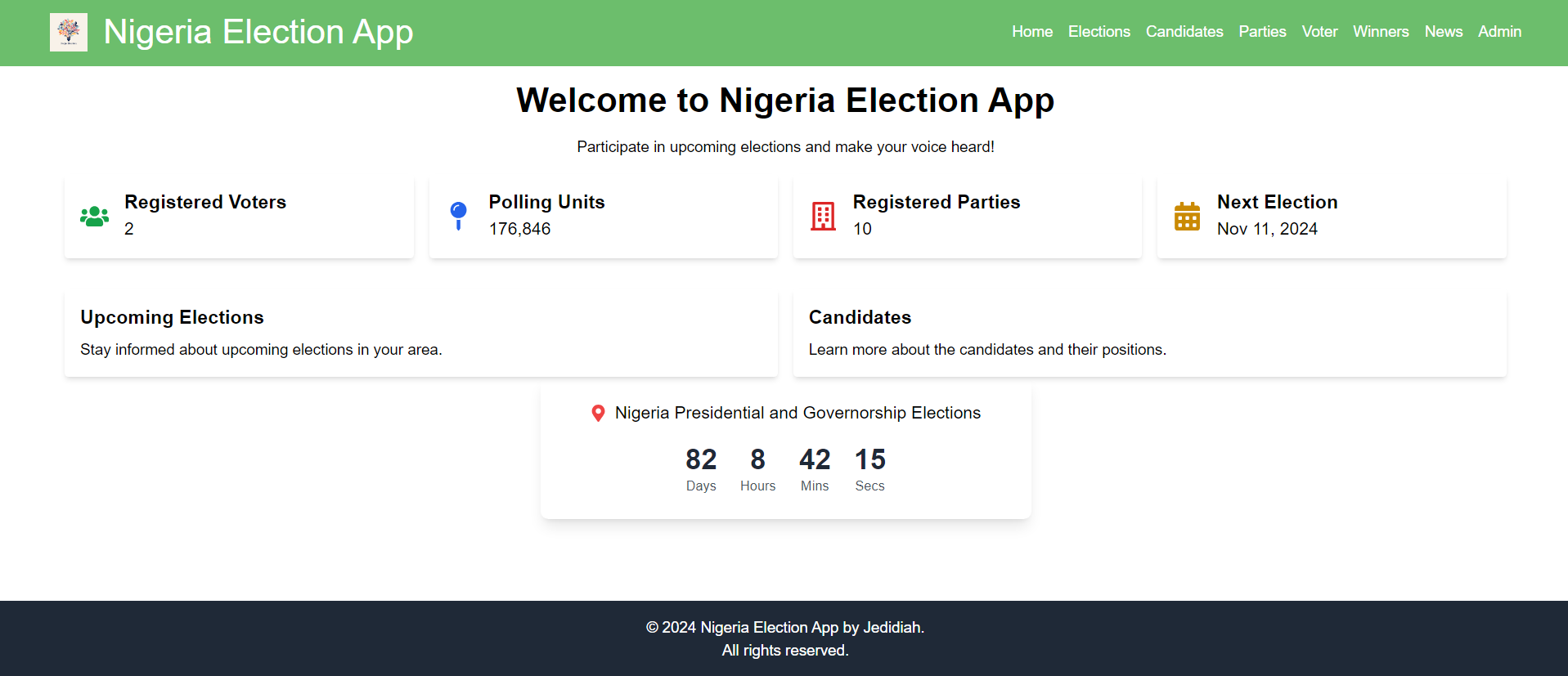Open the Candidates navigation link
Image resolution: width=1568 pixels, height=676 pixels.
(1184, 32)
